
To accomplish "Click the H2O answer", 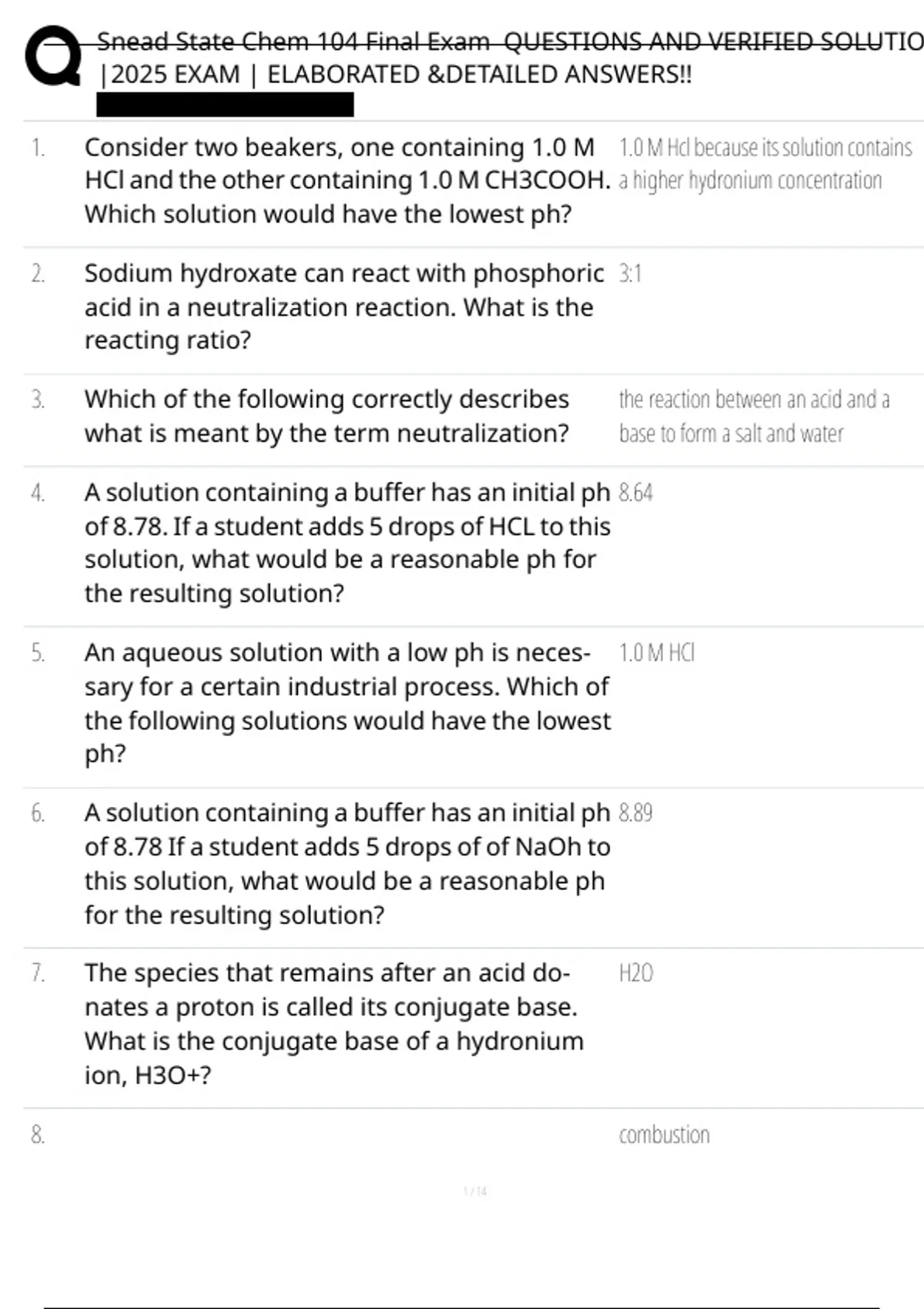I will 636,973.
